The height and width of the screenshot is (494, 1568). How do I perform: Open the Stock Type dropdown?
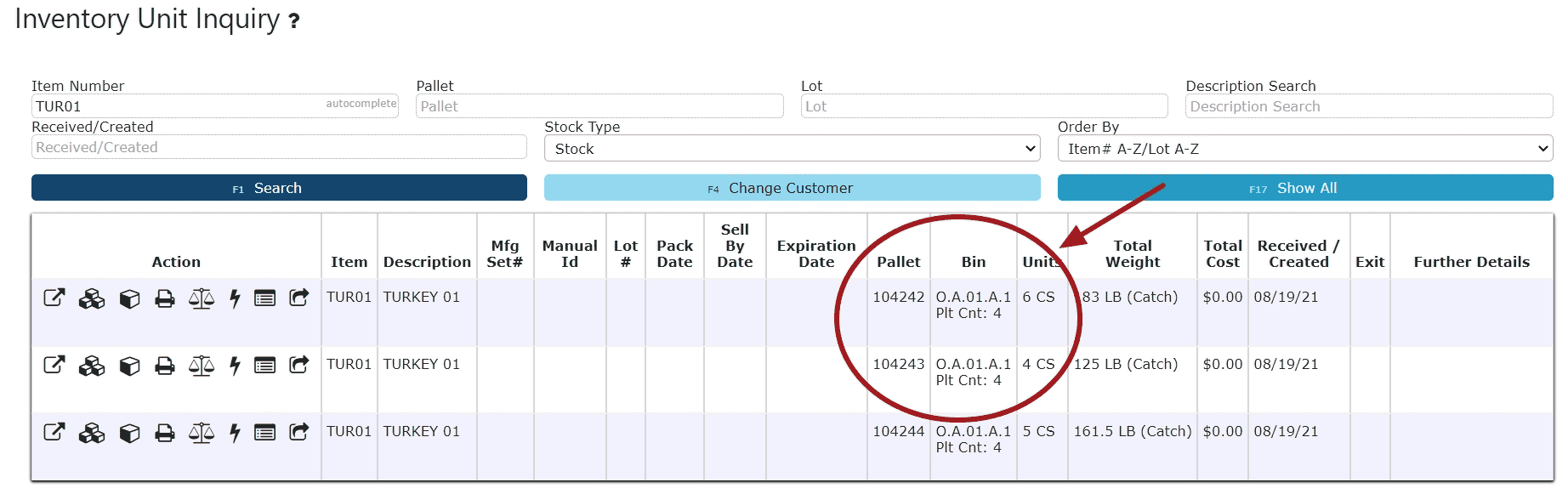pos(793,149)
